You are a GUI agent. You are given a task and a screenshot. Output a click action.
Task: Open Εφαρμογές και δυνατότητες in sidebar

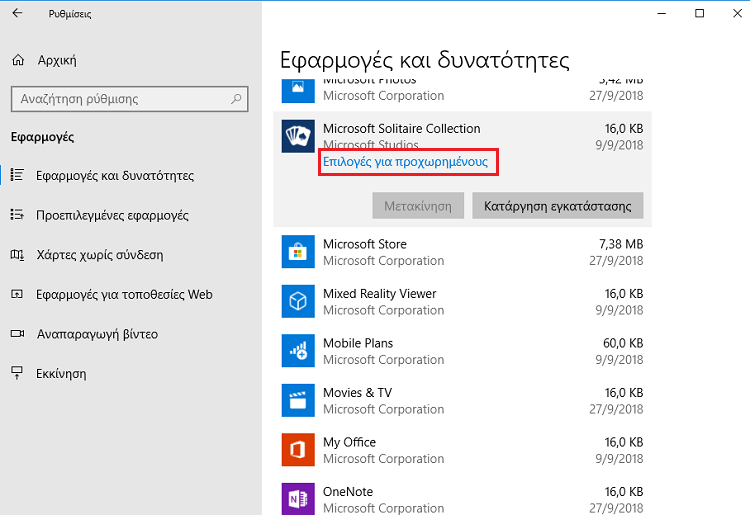(x=115, y=175)
